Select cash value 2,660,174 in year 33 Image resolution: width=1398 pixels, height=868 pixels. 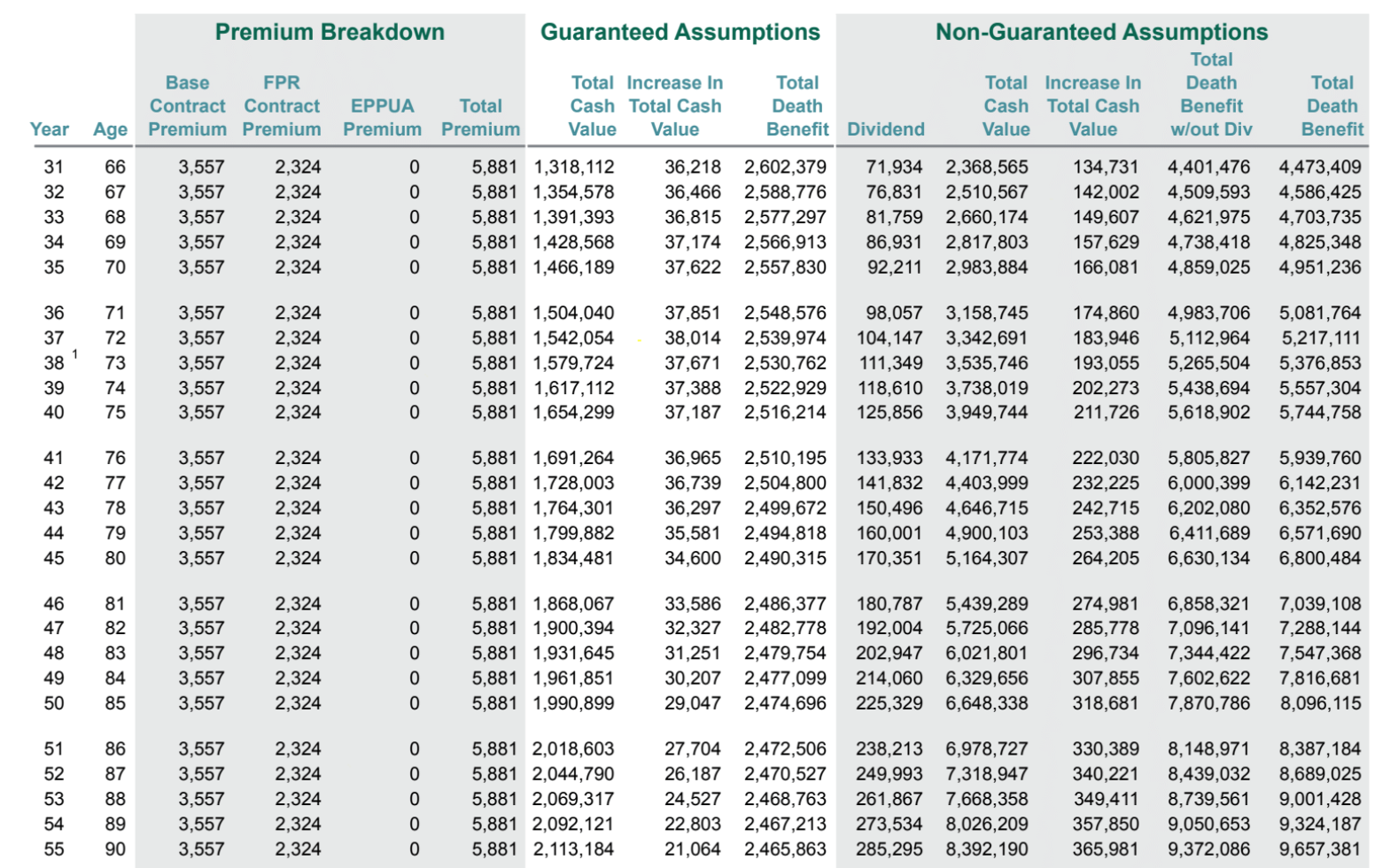(987, 217)
